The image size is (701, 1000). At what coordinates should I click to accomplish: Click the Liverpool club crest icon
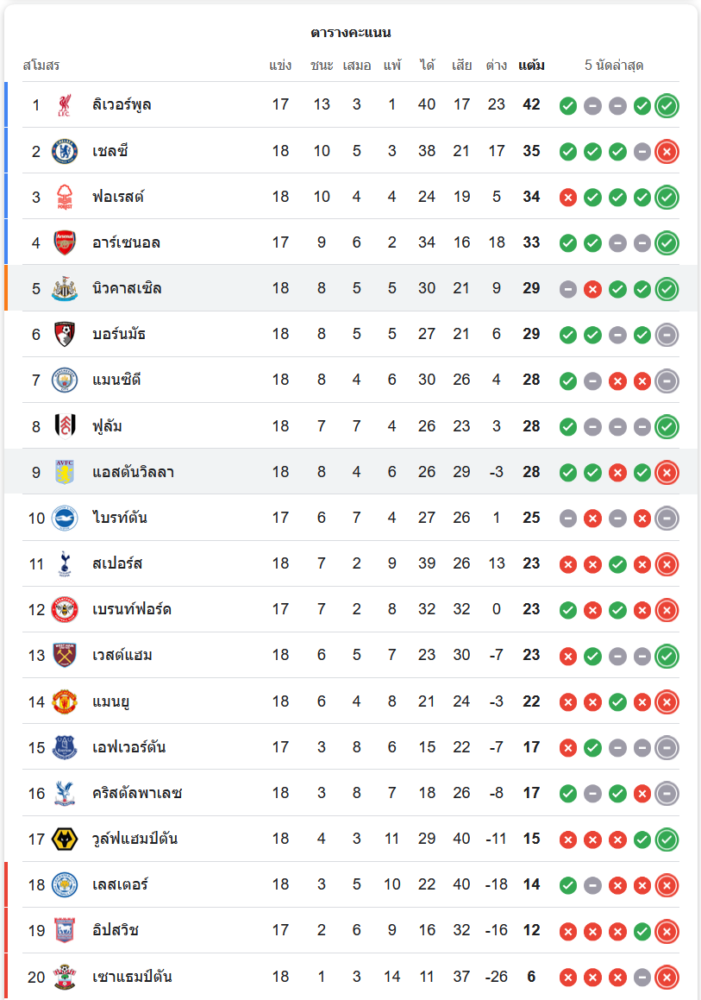65,105
